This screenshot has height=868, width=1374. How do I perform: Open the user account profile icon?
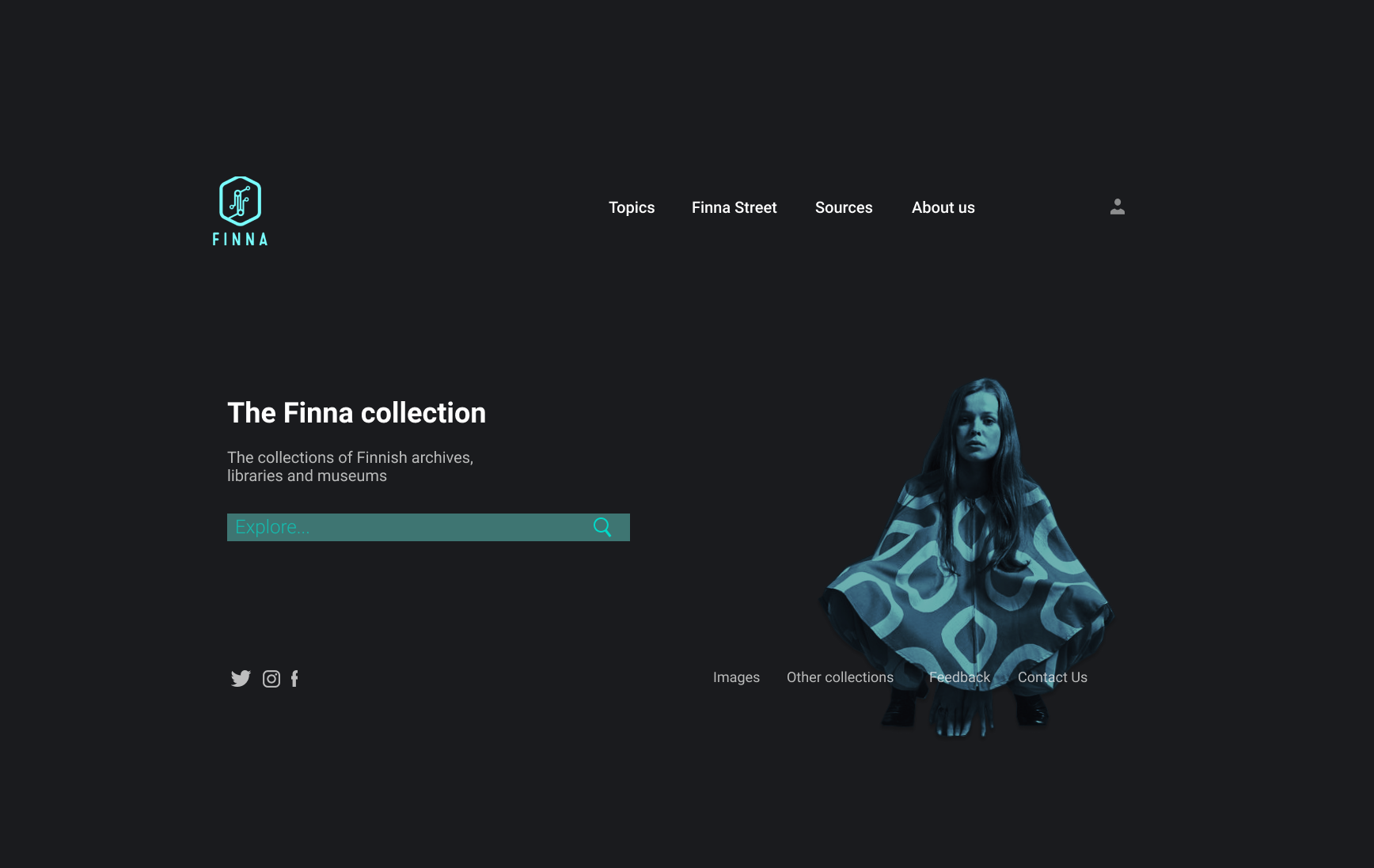click(x=1118, y=207)
